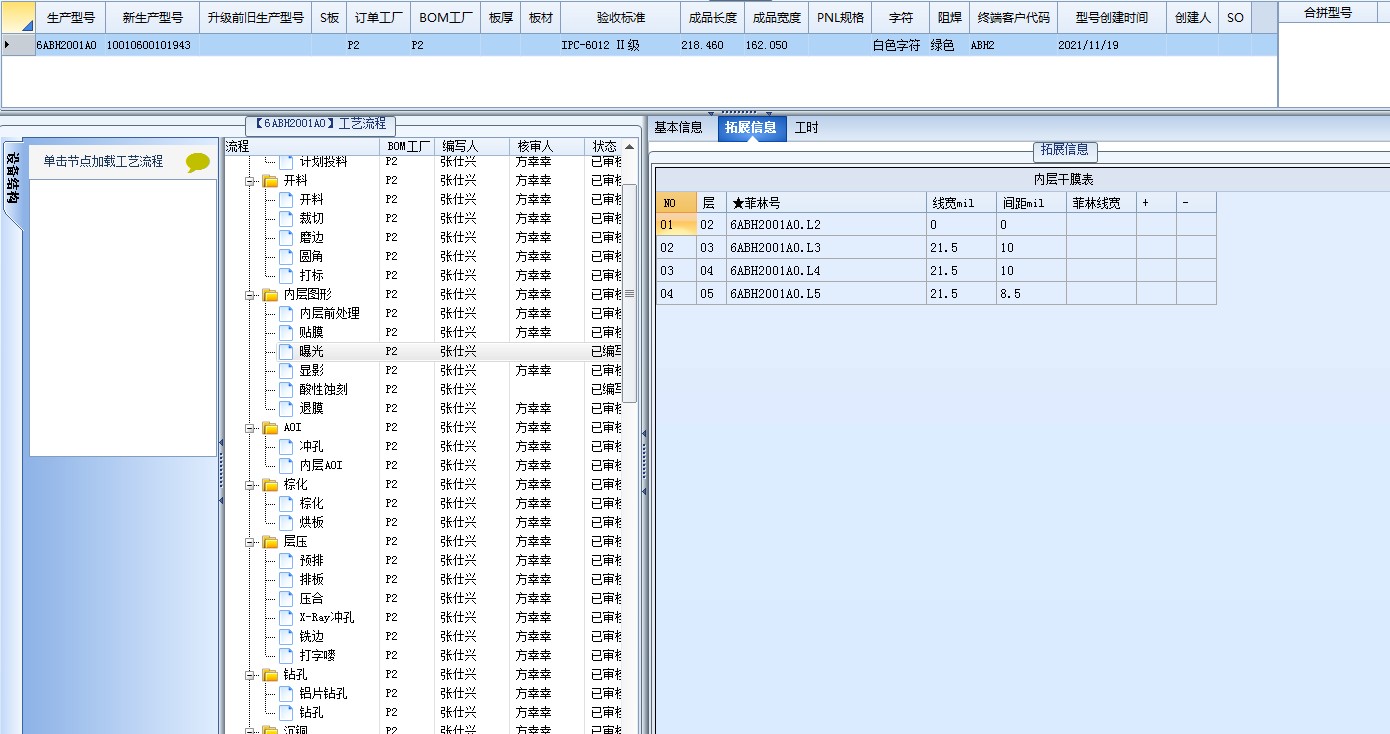Click the - column header in 内层干膜表

(x=1196, y=203)
